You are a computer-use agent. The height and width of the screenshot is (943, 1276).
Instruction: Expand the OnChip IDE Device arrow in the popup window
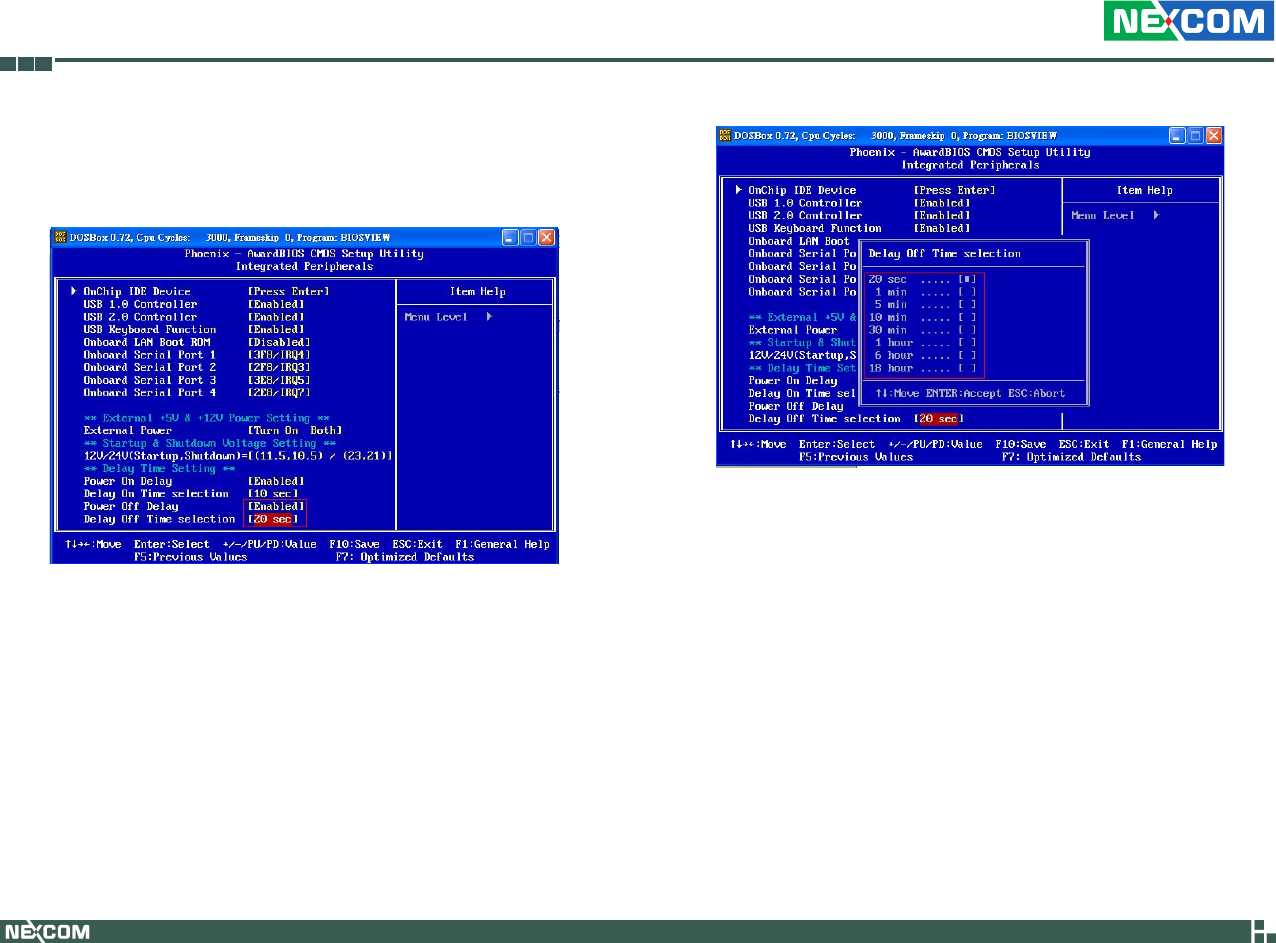pos(738,190)
